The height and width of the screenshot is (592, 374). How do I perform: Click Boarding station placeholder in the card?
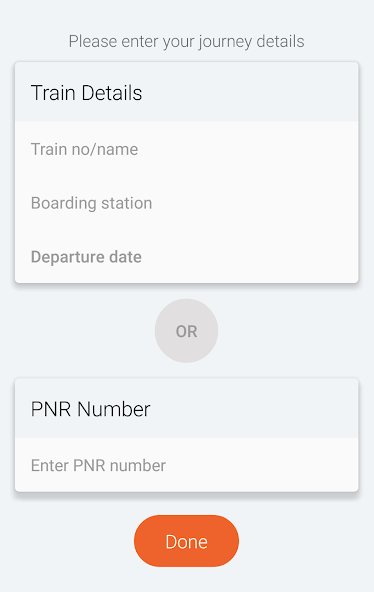[x=91, y=203]
